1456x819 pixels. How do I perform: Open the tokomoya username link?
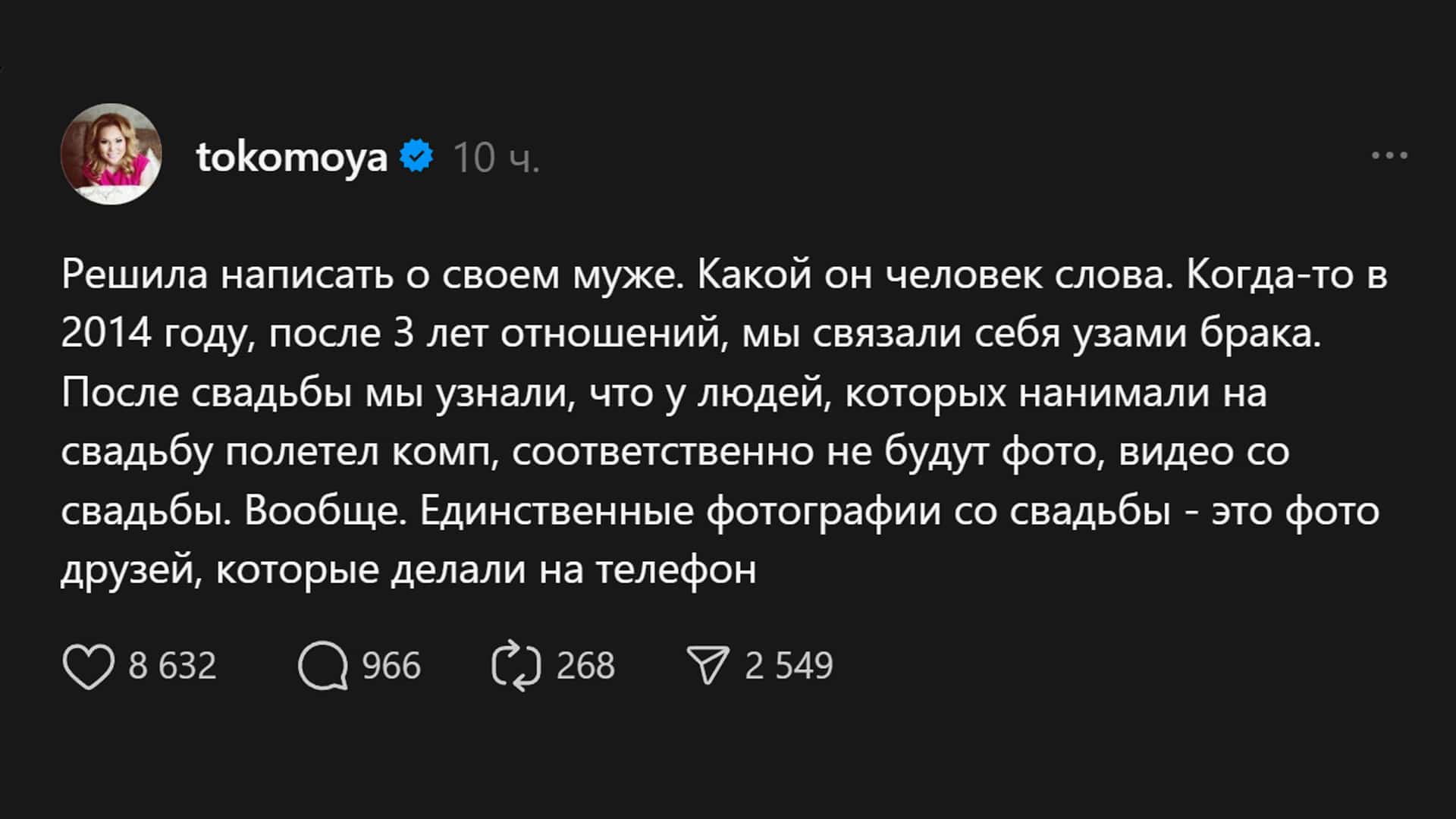(292, 157)
